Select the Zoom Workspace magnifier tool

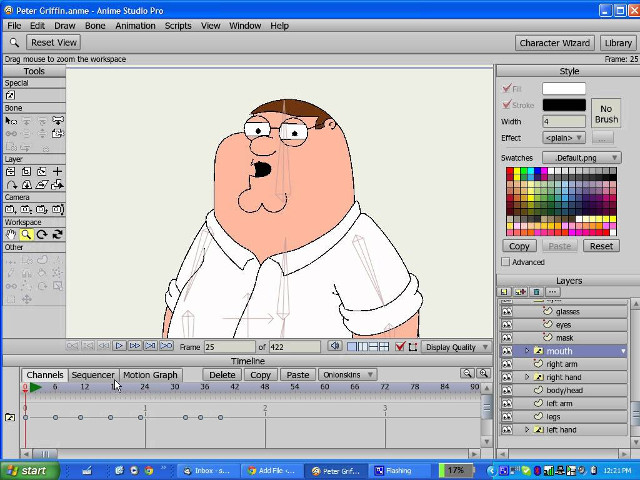pyautogui.click(x=26, y=235)
